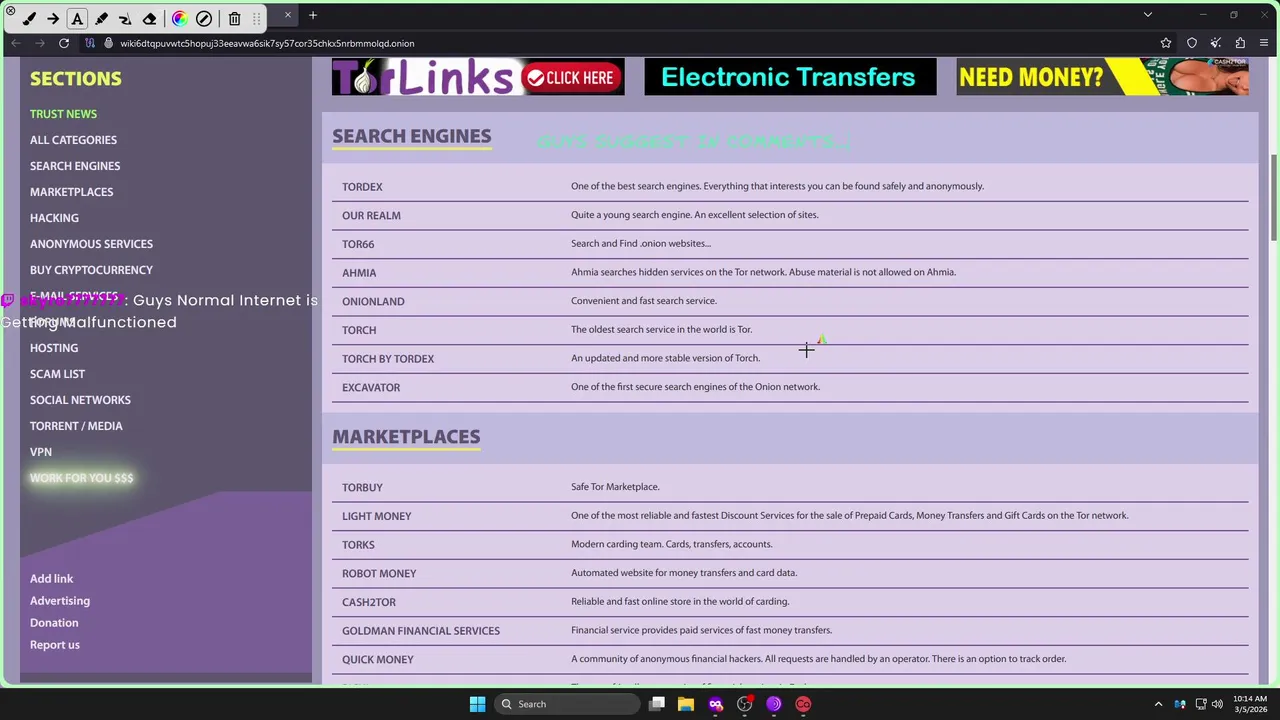
Task: Select the eraser tool
Action: point(149,18)
